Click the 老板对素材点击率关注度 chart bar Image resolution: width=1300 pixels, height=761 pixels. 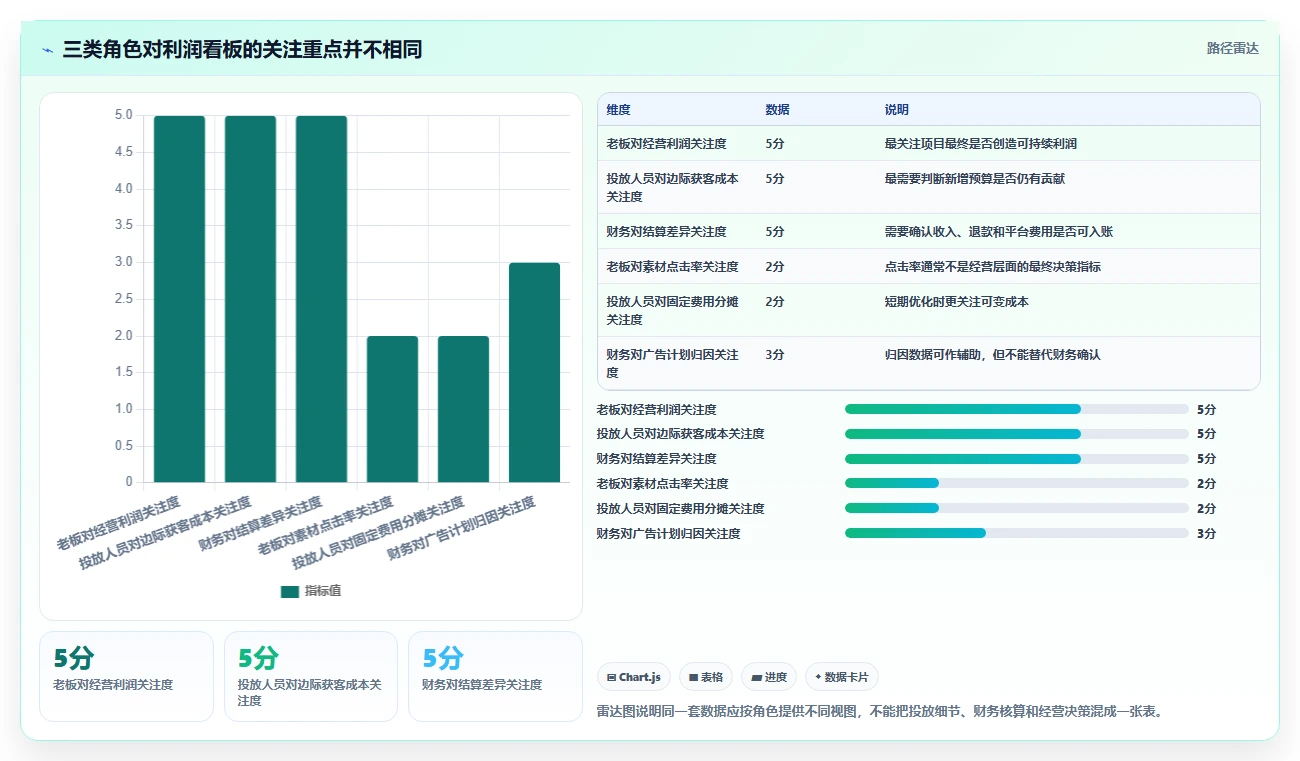(x=392, y=409)
